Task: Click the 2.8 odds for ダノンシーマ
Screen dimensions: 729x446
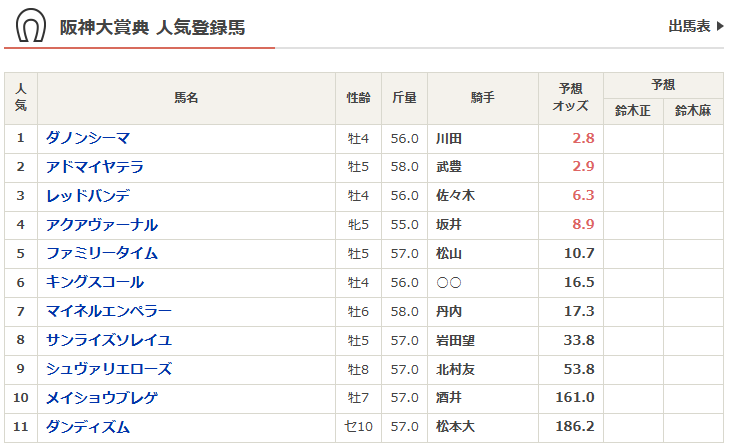Action: tap(583, 138)
